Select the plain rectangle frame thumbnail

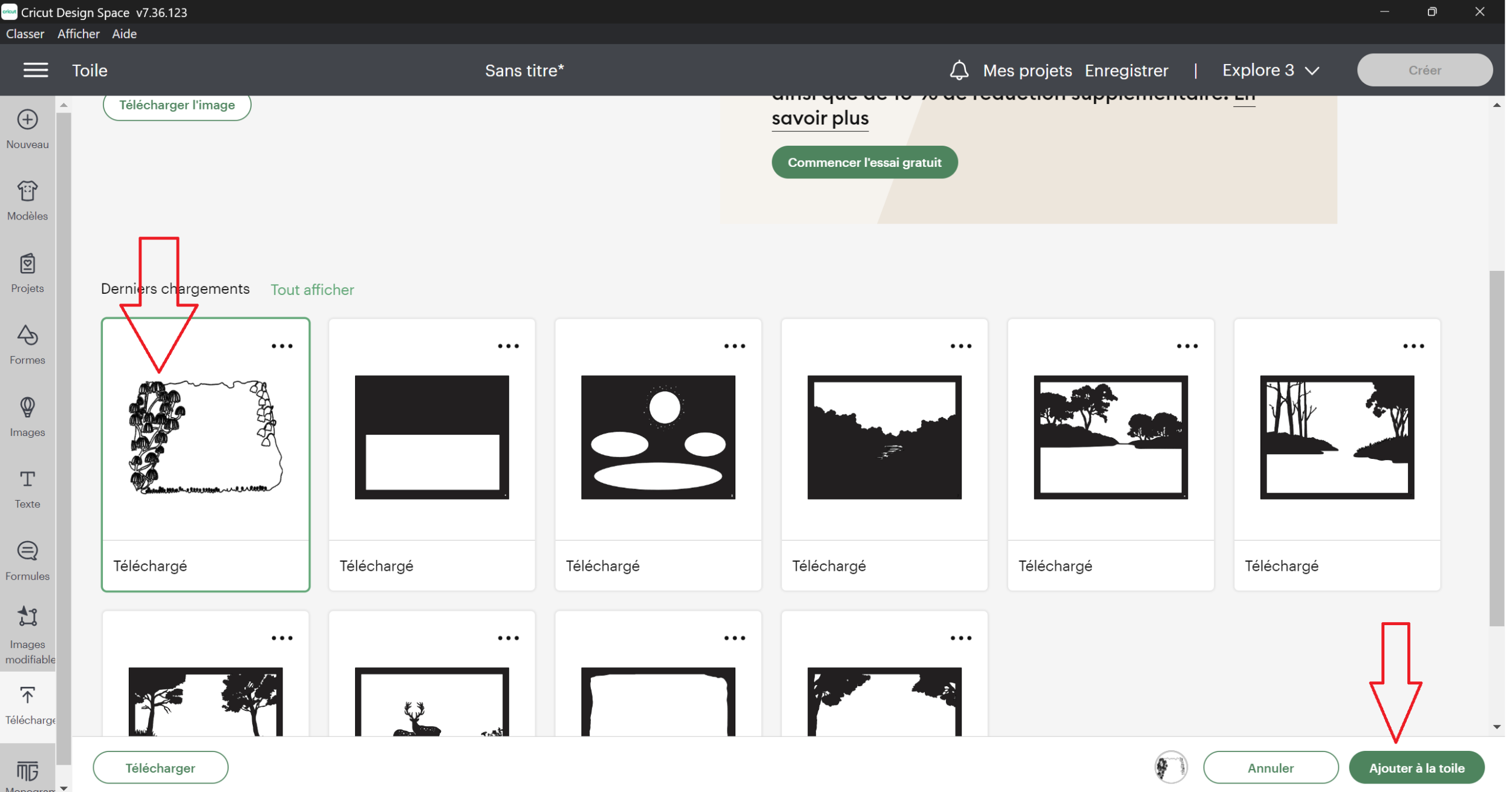[432, 437]
